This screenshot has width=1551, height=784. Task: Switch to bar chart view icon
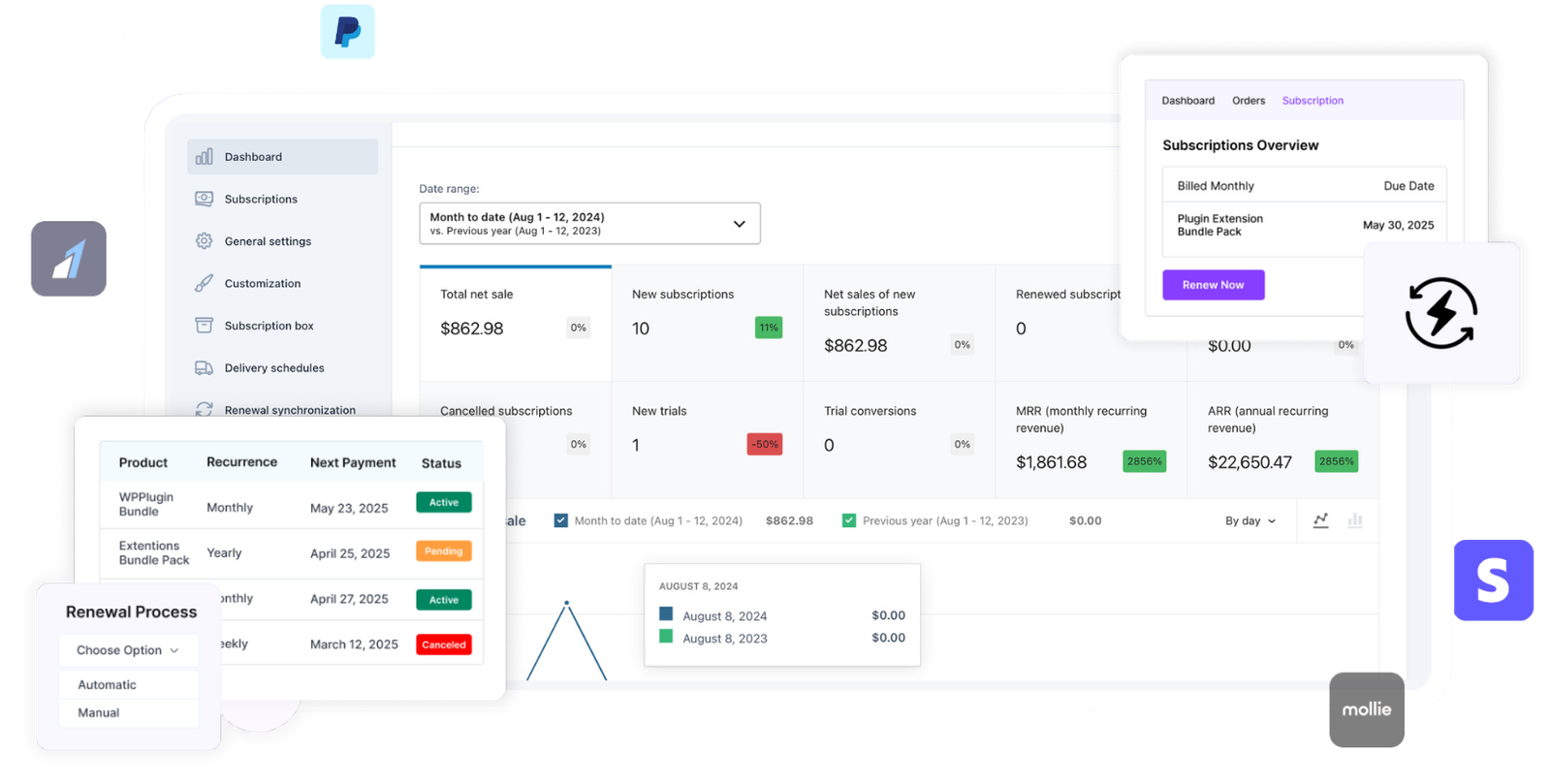pyautogui.click(x=1354, y=520)
